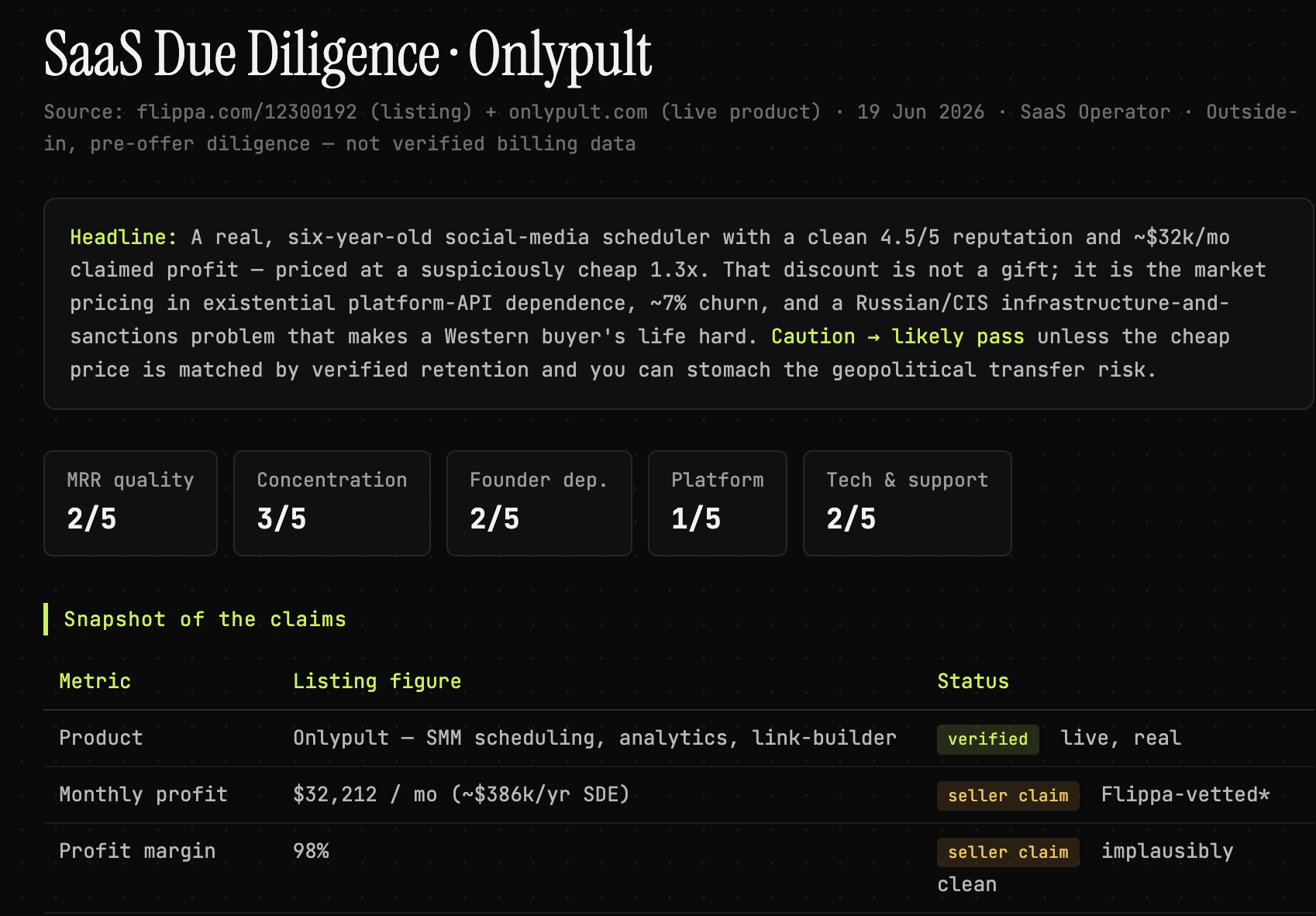Click the '2/5' score under MRR quality

(x=91, y=518)
